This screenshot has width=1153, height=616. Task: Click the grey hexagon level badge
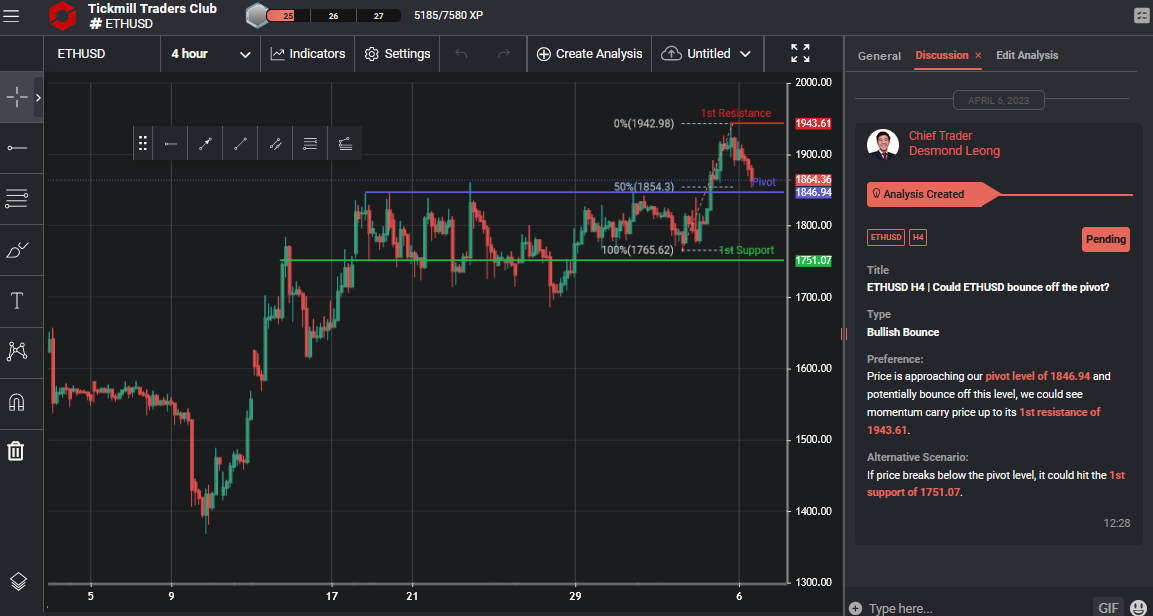[x=257, y=15]
